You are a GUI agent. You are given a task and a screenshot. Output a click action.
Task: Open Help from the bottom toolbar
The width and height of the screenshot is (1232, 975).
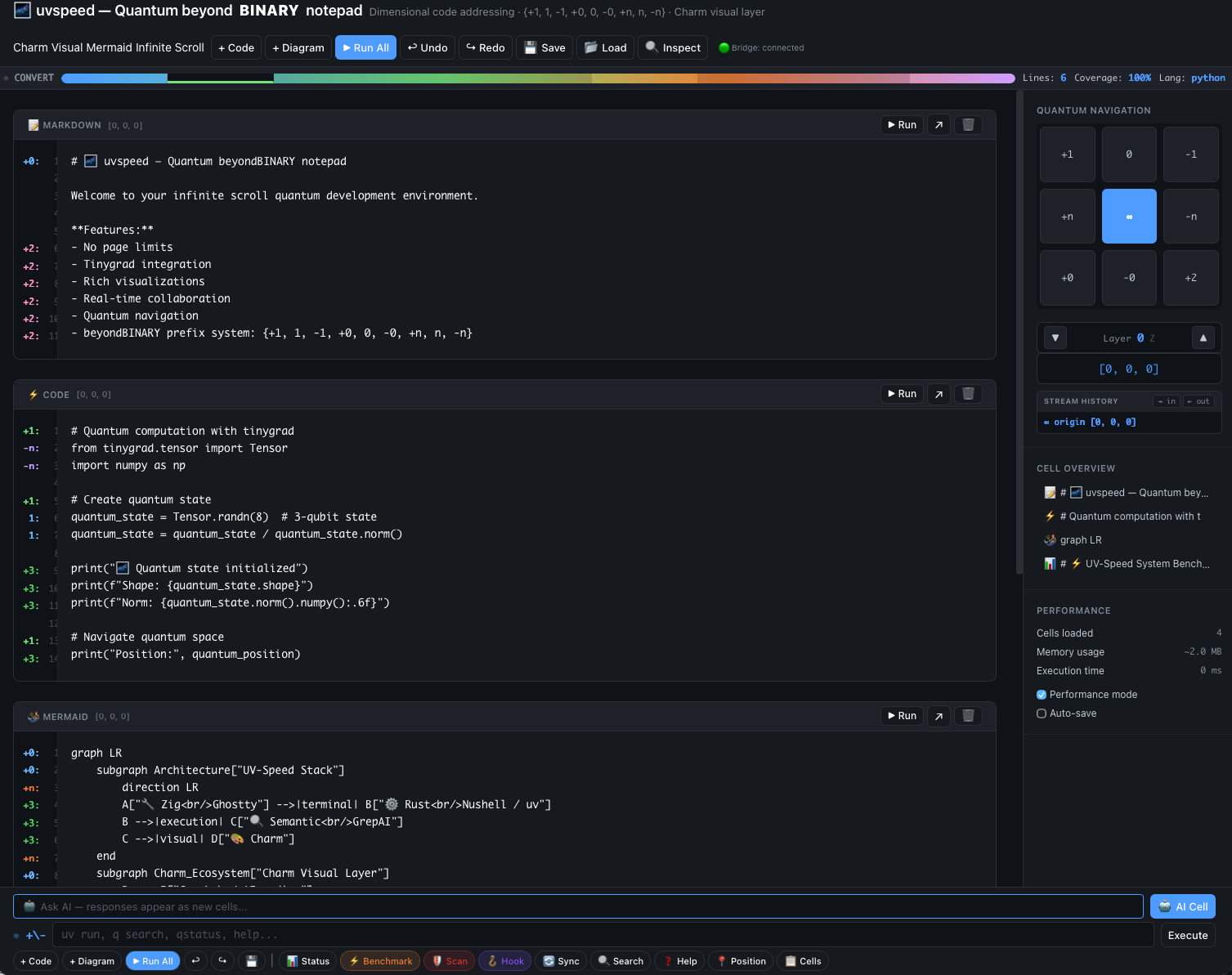[x=679, y=961]
